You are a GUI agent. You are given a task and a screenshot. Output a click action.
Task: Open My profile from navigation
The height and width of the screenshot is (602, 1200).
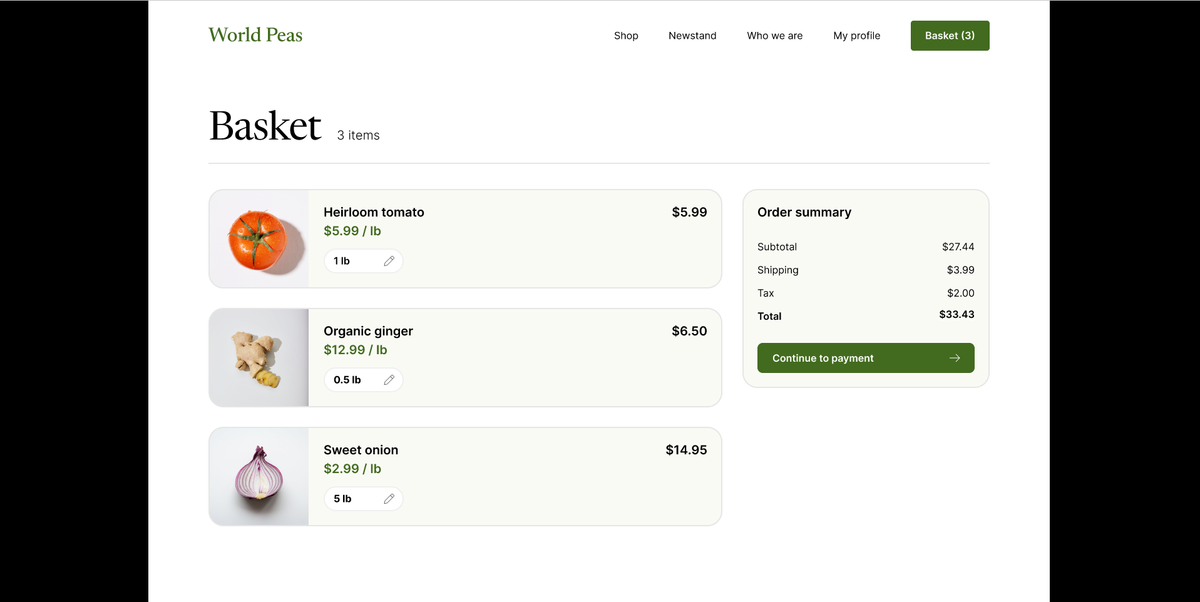pyautogui.click(x=857, y=36)
